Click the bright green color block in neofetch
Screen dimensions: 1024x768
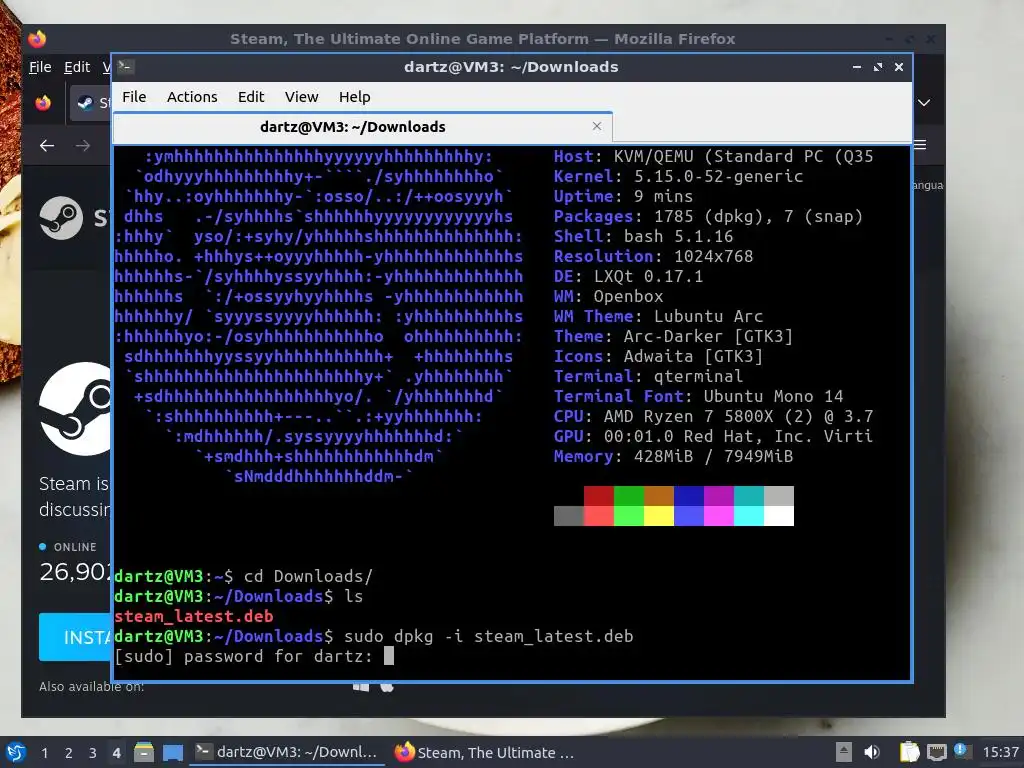(628, 516)
